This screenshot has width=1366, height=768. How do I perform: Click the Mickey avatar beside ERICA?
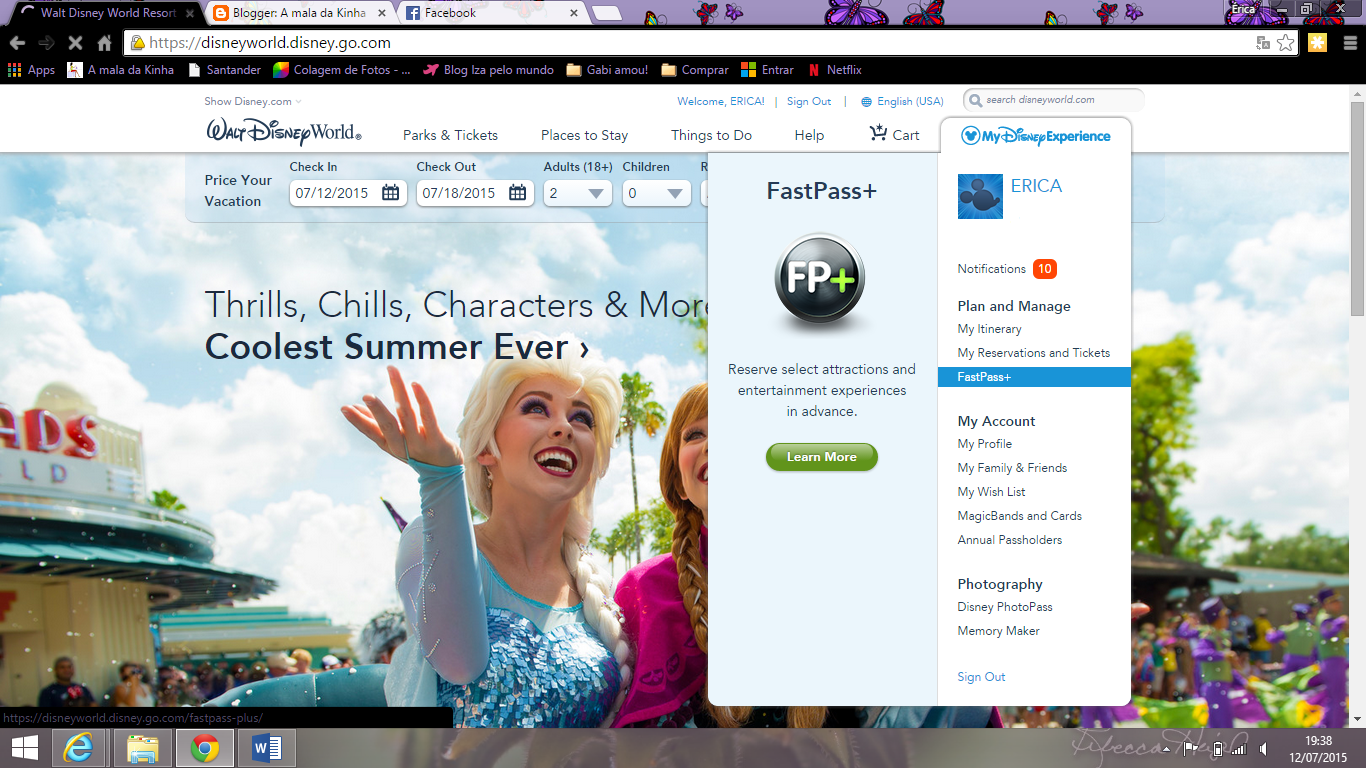[980, 196]
